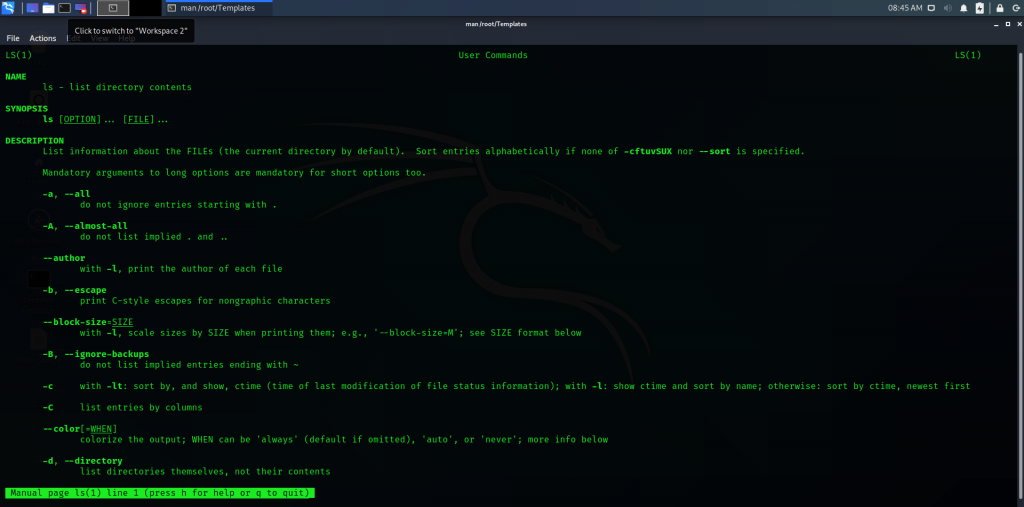Open the file manager from the panel

[47, 8]
